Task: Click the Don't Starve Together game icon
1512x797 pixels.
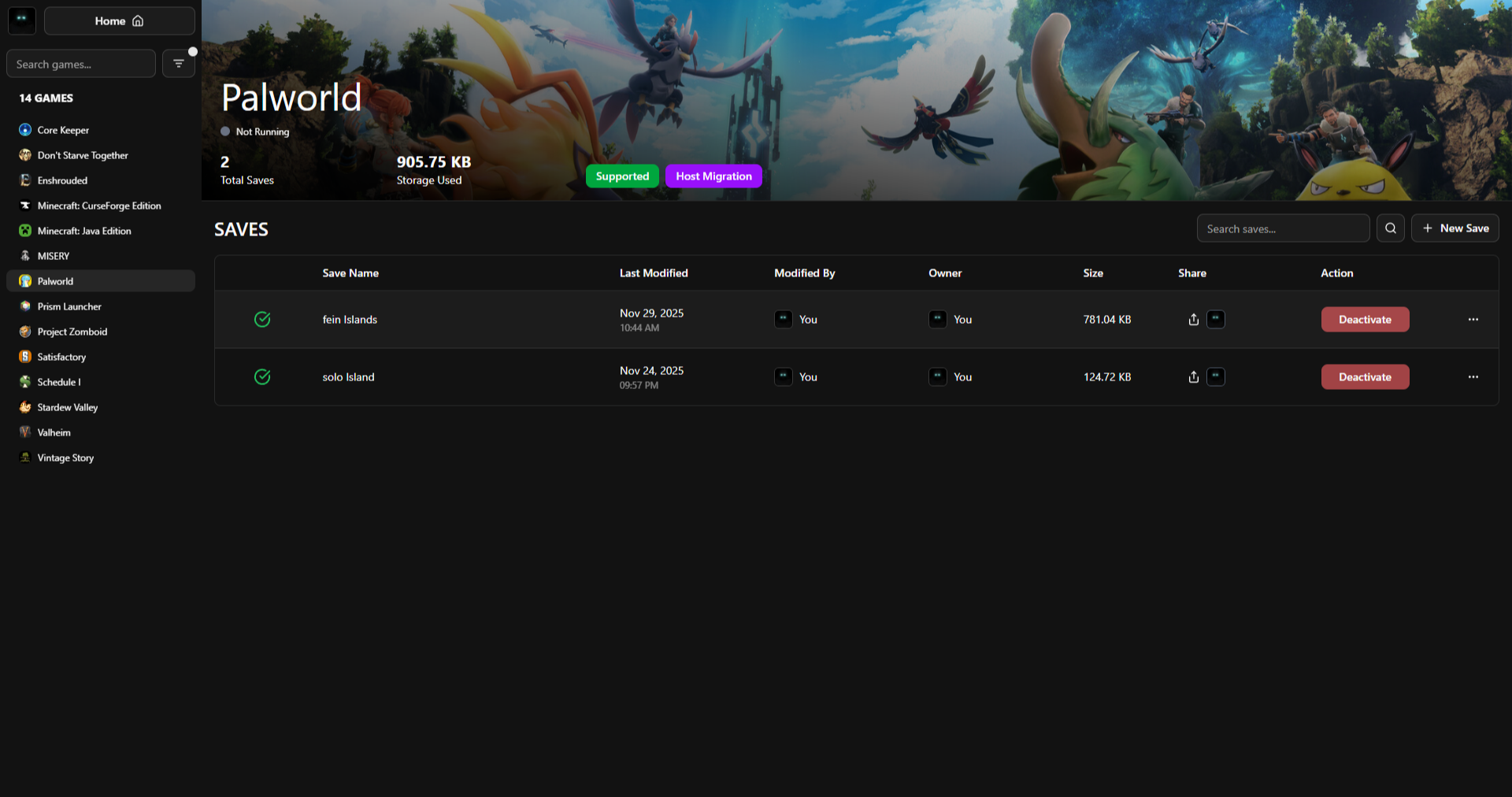Action: tap(25, 155)
